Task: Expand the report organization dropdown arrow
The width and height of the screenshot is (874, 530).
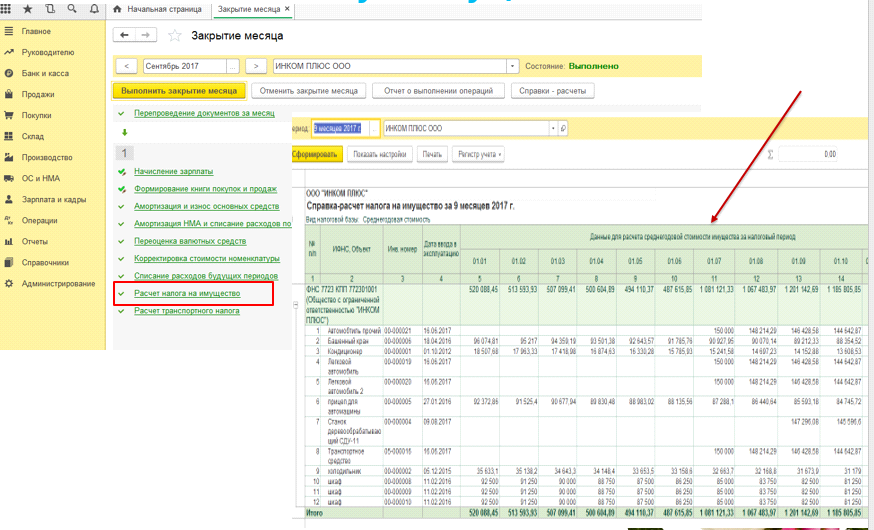Action: point(553,128)
